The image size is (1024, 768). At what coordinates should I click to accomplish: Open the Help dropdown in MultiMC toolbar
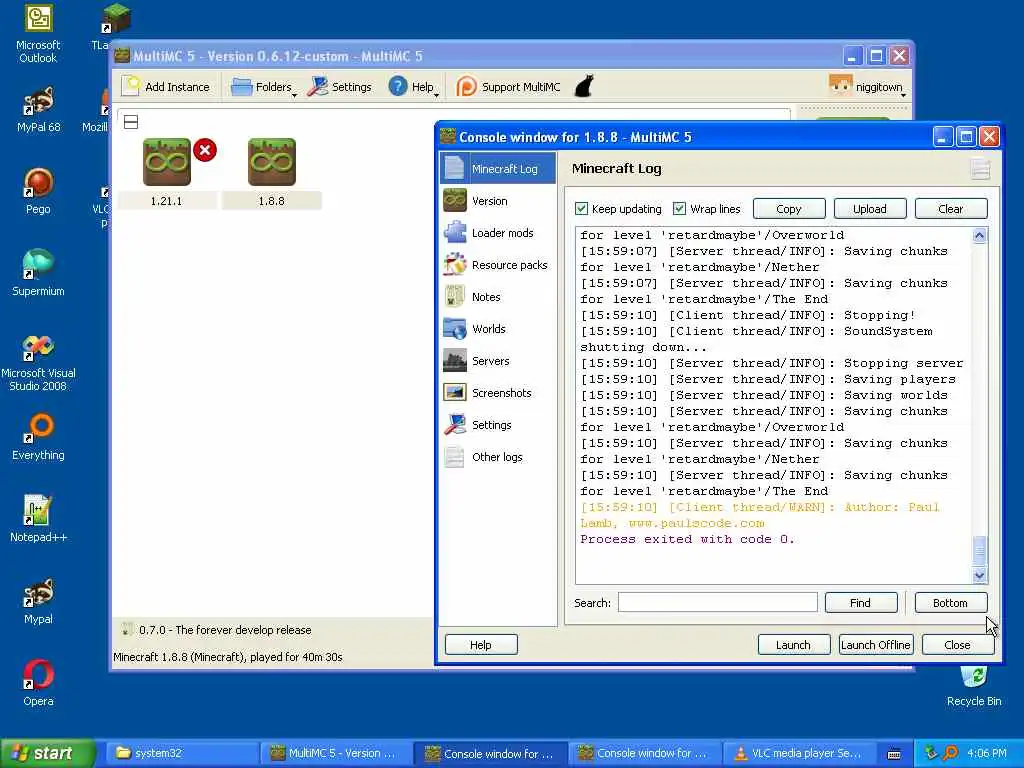coord(413,87)
